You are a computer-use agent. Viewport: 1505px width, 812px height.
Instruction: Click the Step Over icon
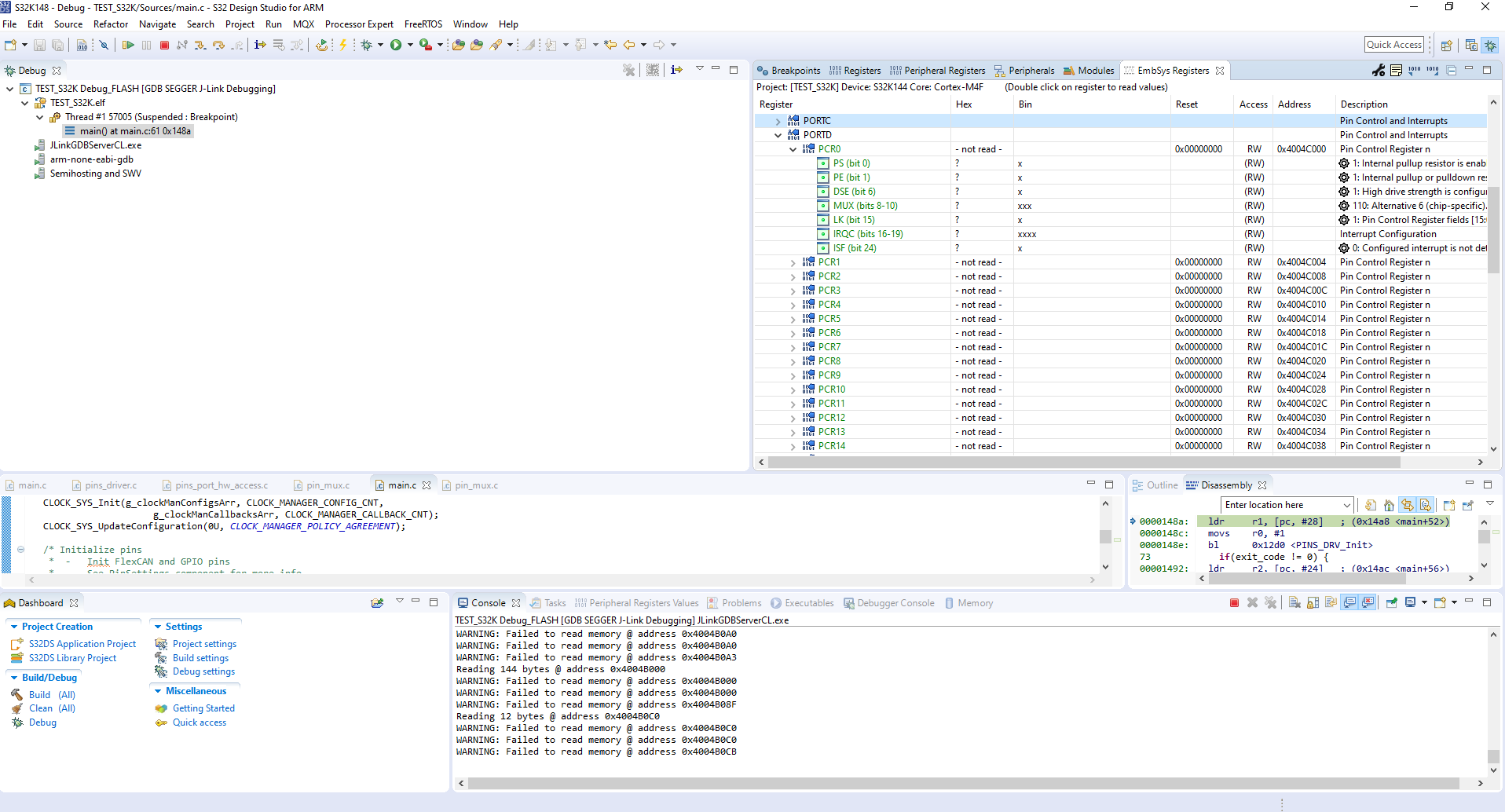[x=218, y=46]
